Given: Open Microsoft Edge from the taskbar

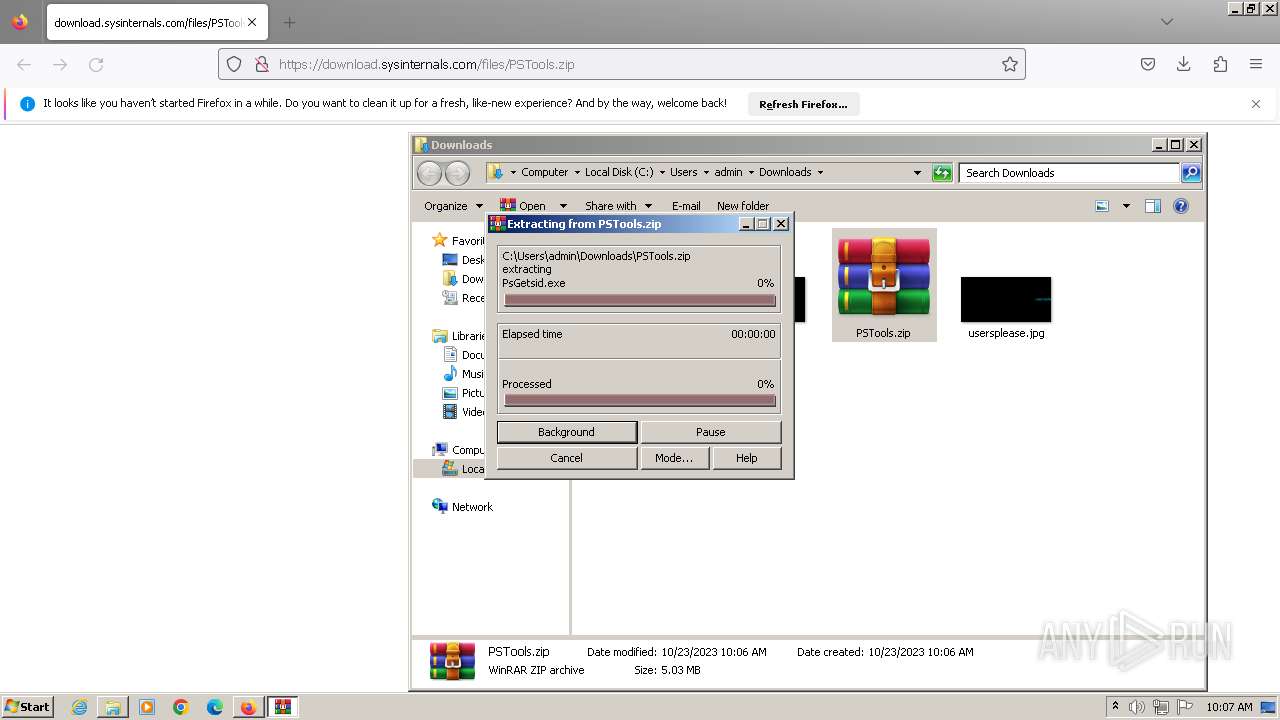Looking at the screenshot, I should pyautogui.click(x=215, y=707).
